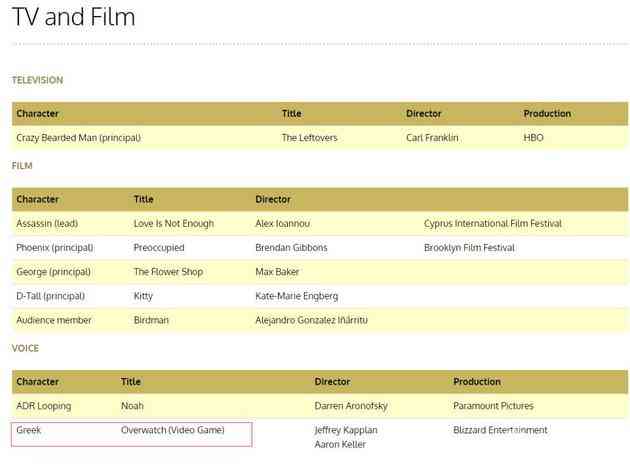Image resolution: width=630 pixels, height=469 pixels.
Task: Click the HBO production cell
Action: (533, 138)
